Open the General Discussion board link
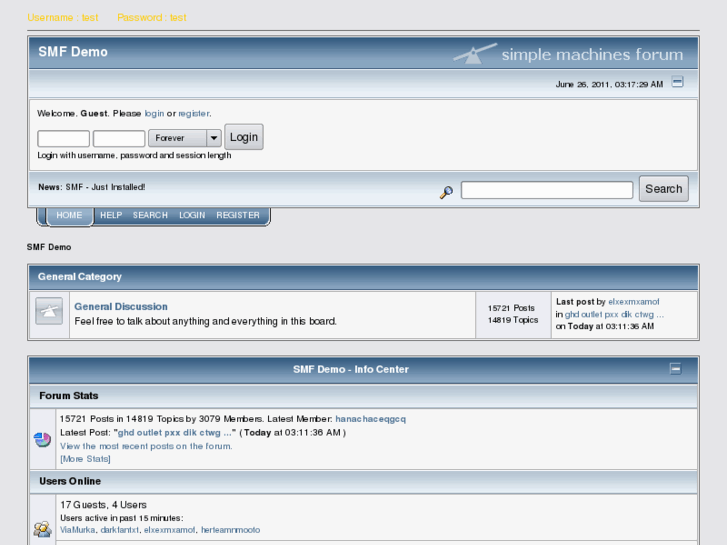This screenshot has width=727, height=545. click(x=121, y=307)
